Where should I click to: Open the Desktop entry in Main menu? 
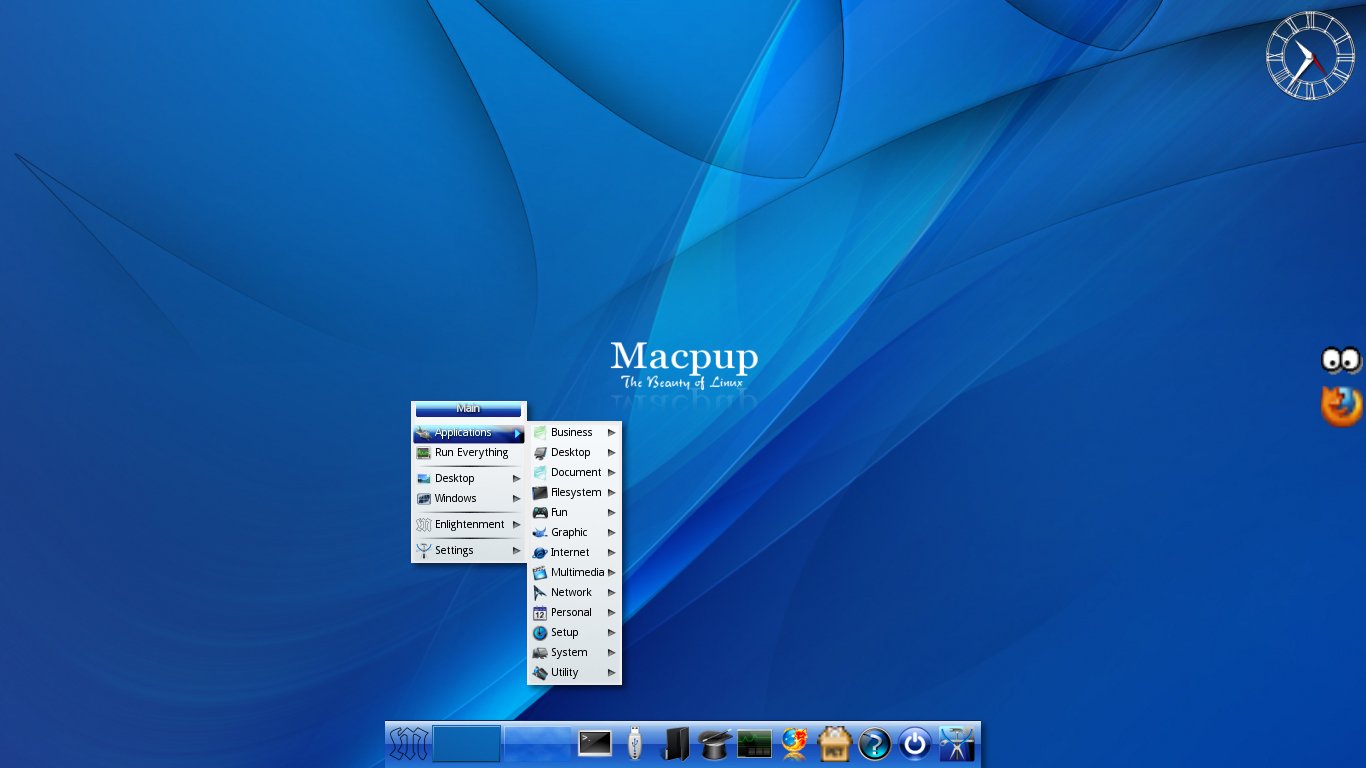pyautogui.click(x=469, y=479)
